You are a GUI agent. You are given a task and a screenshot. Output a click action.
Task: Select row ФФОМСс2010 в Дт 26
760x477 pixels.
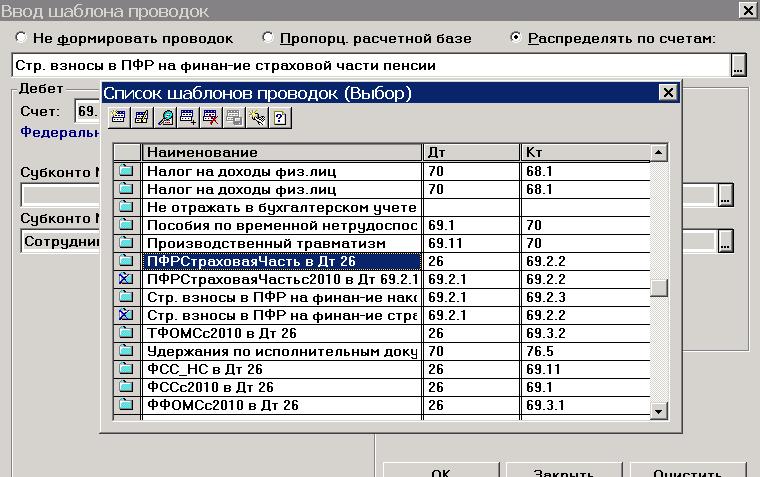(x=382, y=405)
